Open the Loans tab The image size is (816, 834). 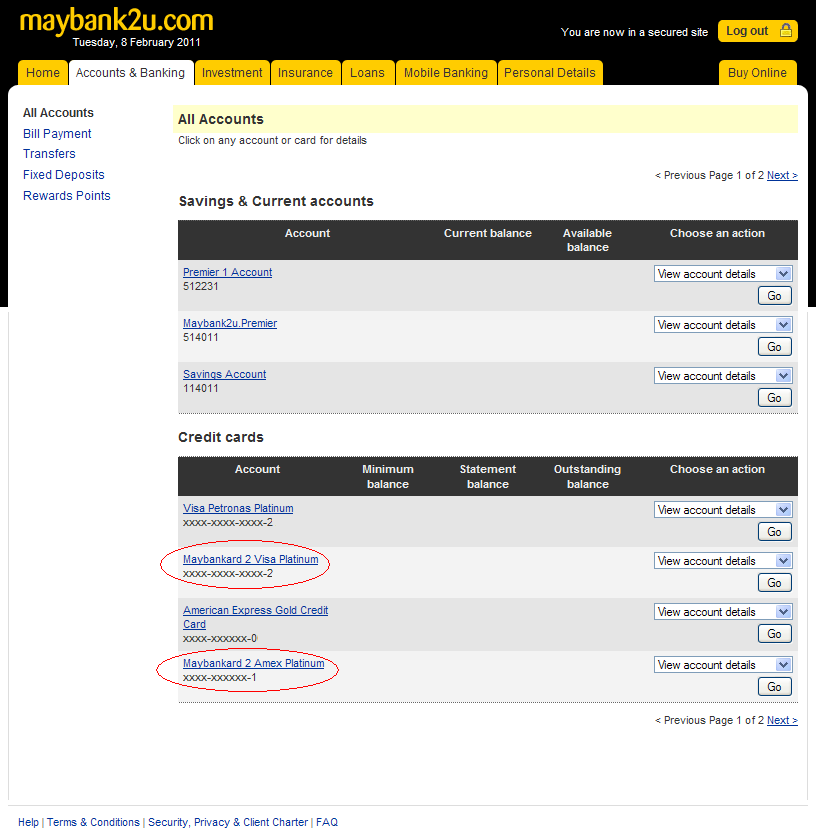click(367, 73)
